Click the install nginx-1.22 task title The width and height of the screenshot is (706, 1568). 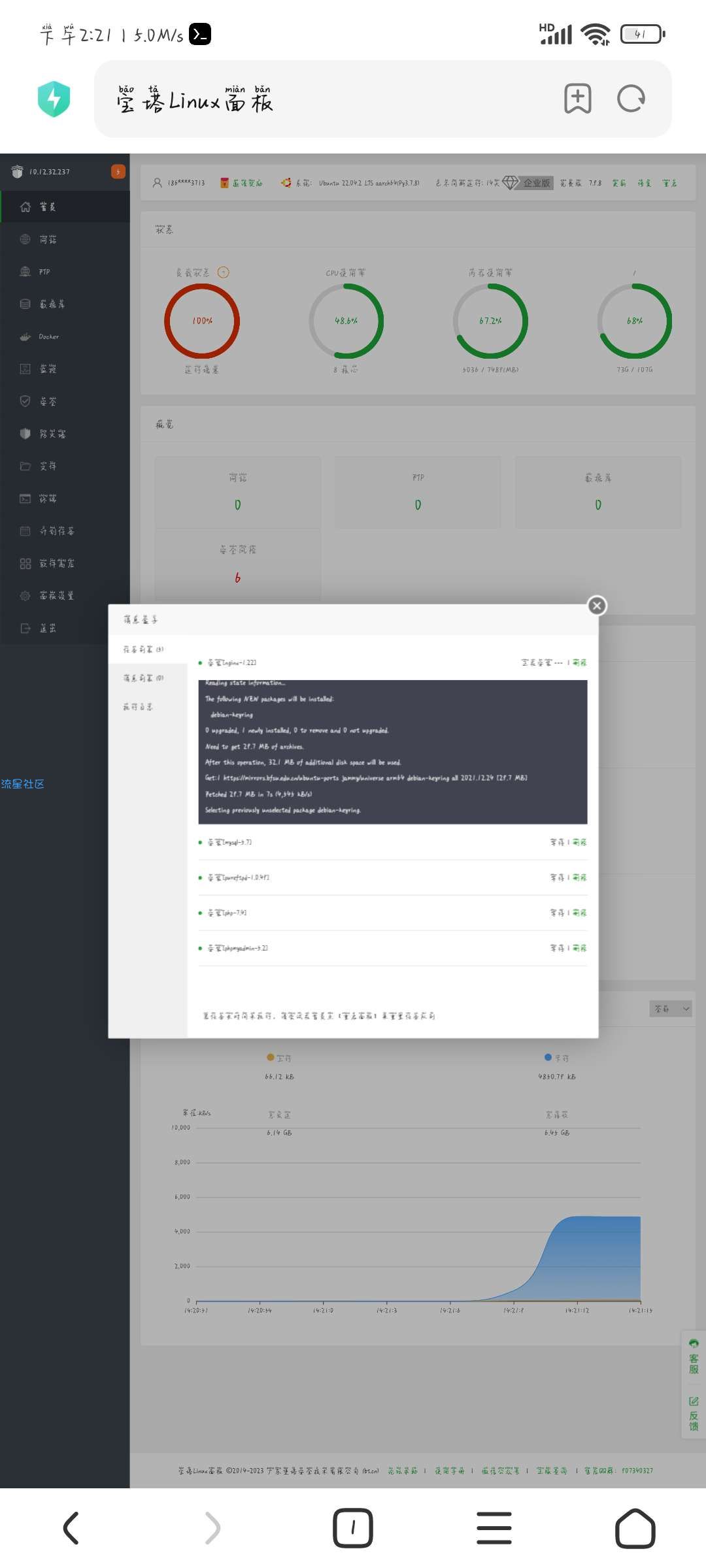click(x=232, y=662)
